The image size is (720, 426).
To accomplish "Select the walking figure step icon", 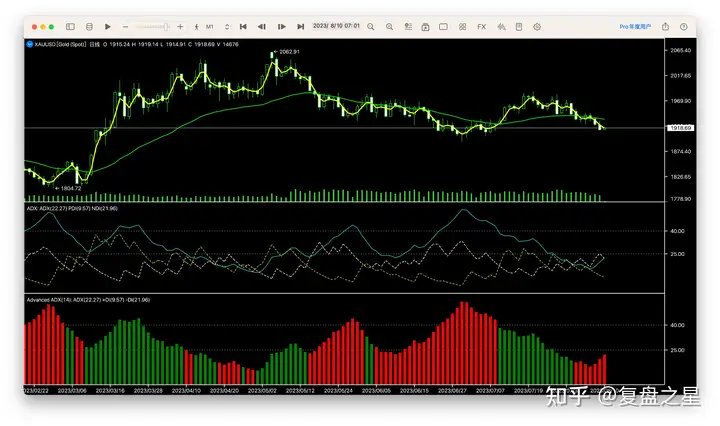I will (x=197, y=27).
